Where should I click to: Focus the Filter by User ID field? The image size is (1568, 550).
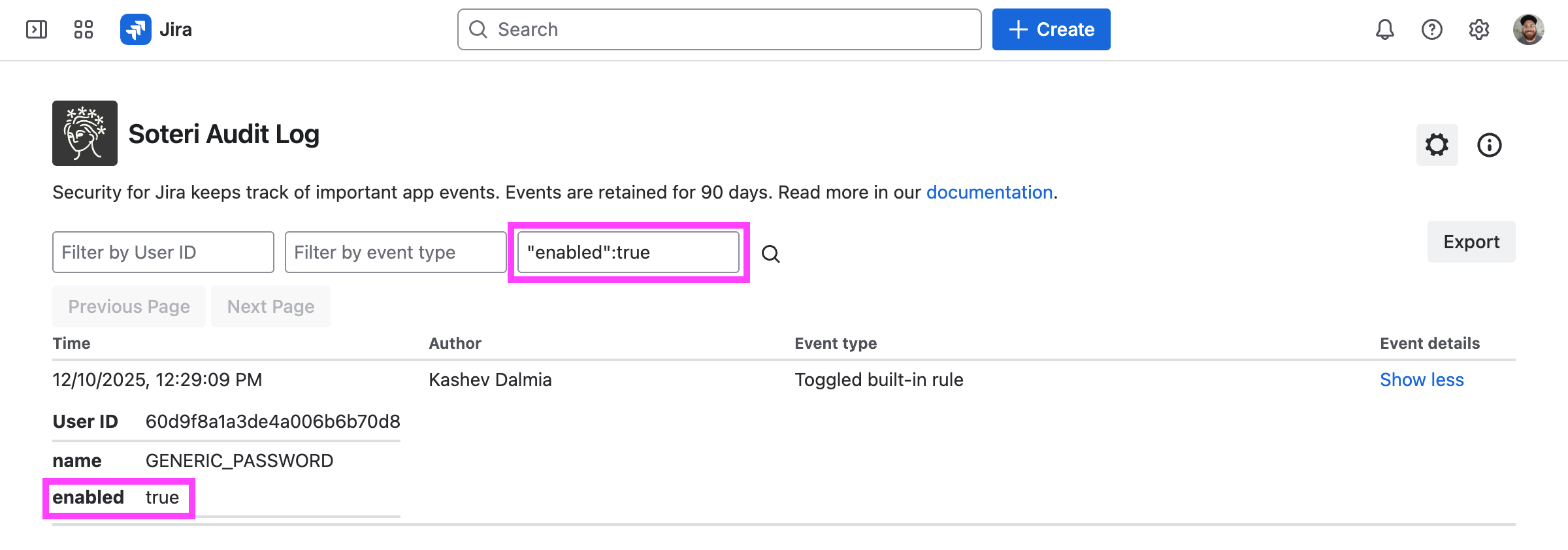point(163,252)
